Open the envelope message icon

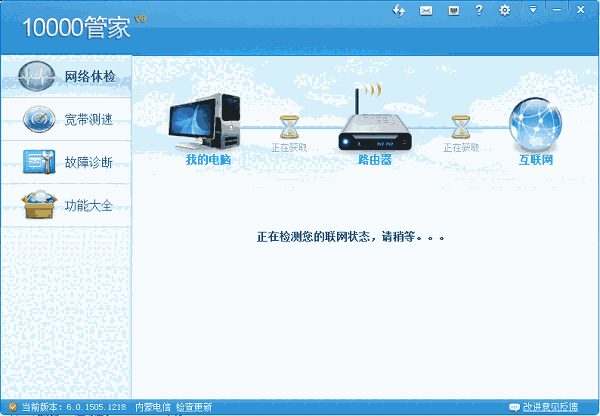426,10
